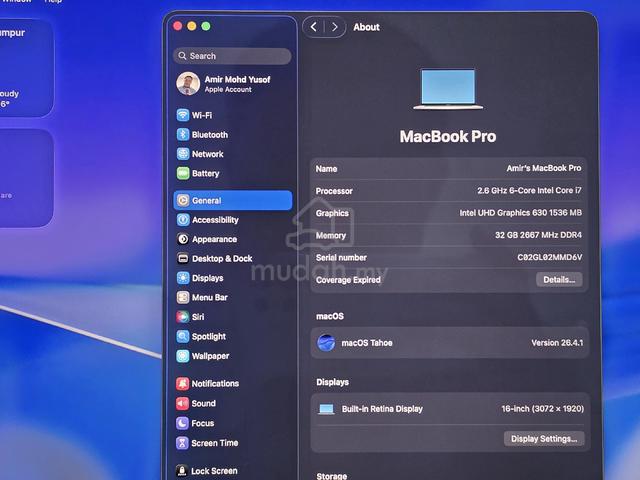Click the Built-in Retina Display label
The image size is (640, 480).
[x=382, y=409]
